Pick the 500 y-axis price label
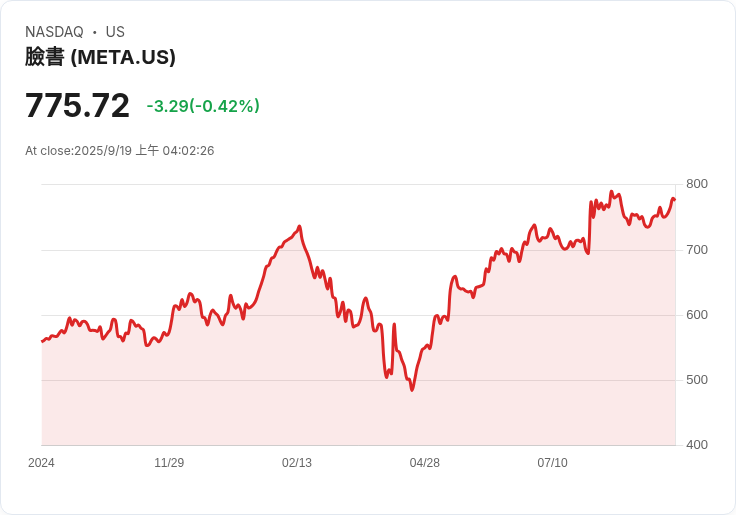The image size is (736, 515). [x=697, y=380]
